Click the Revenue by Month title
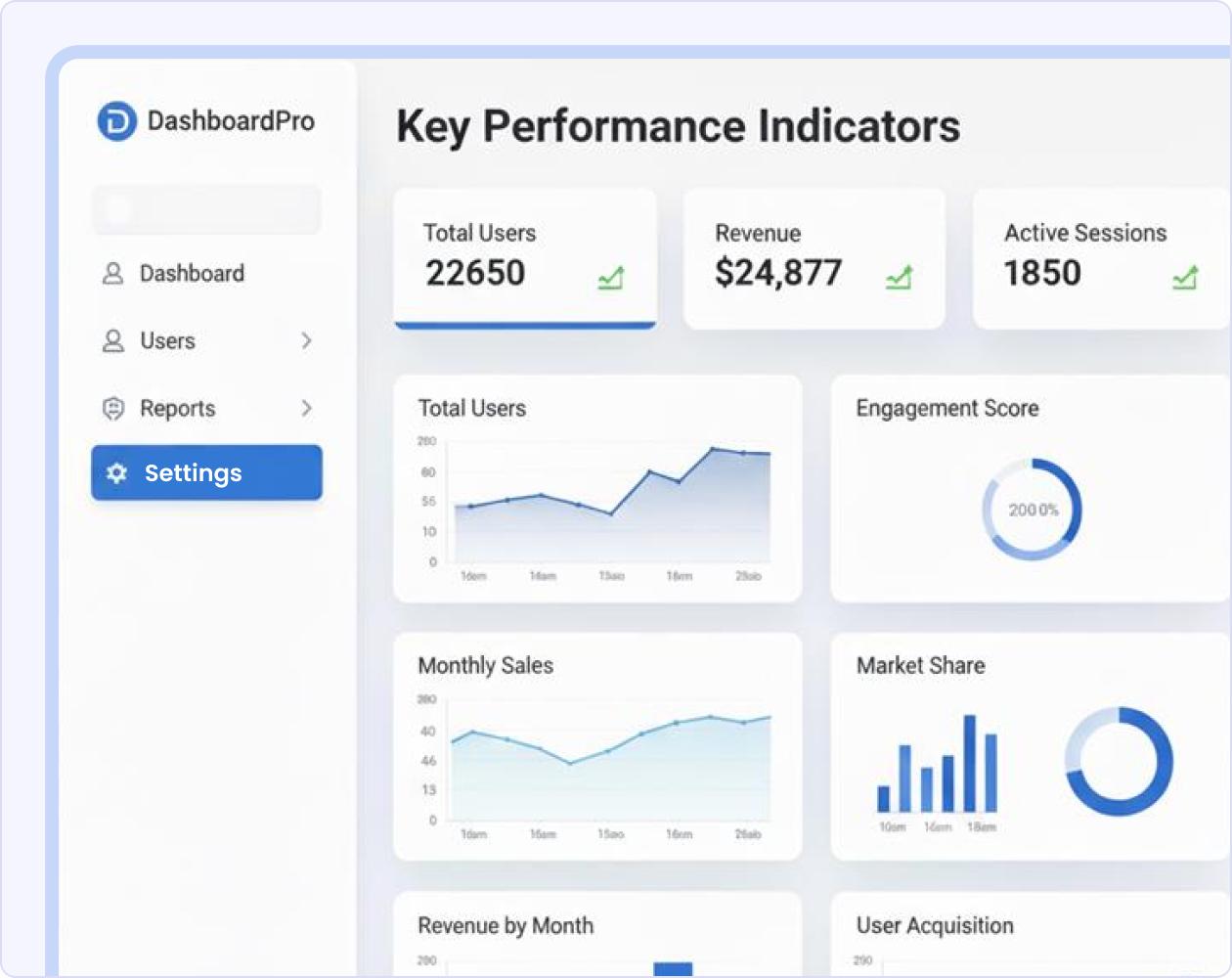1232x978 pixels. [x=506, y=926]
